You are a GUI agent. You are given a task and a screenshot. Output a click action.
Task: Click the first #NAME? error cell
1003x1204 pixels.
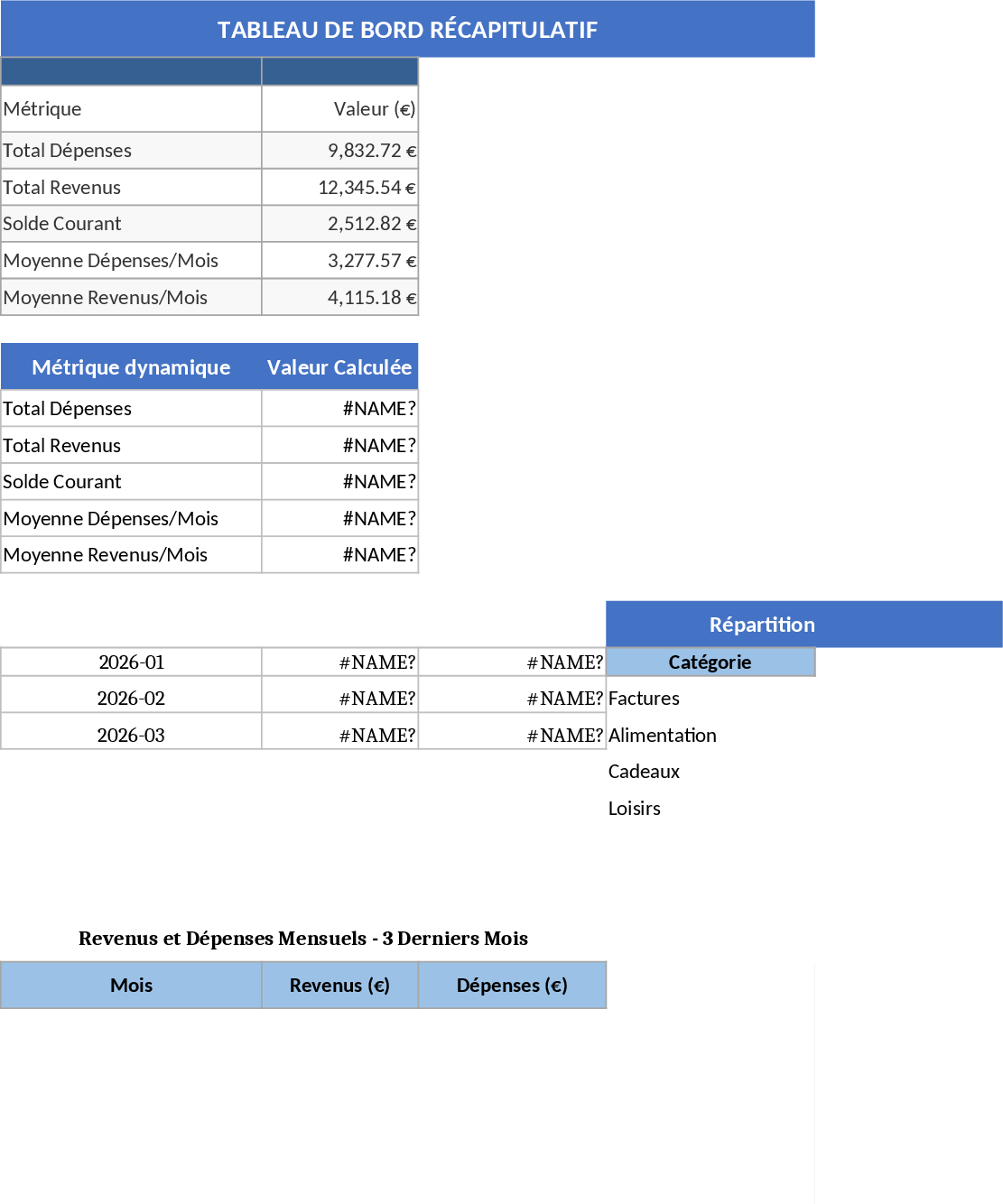[379, 408]
